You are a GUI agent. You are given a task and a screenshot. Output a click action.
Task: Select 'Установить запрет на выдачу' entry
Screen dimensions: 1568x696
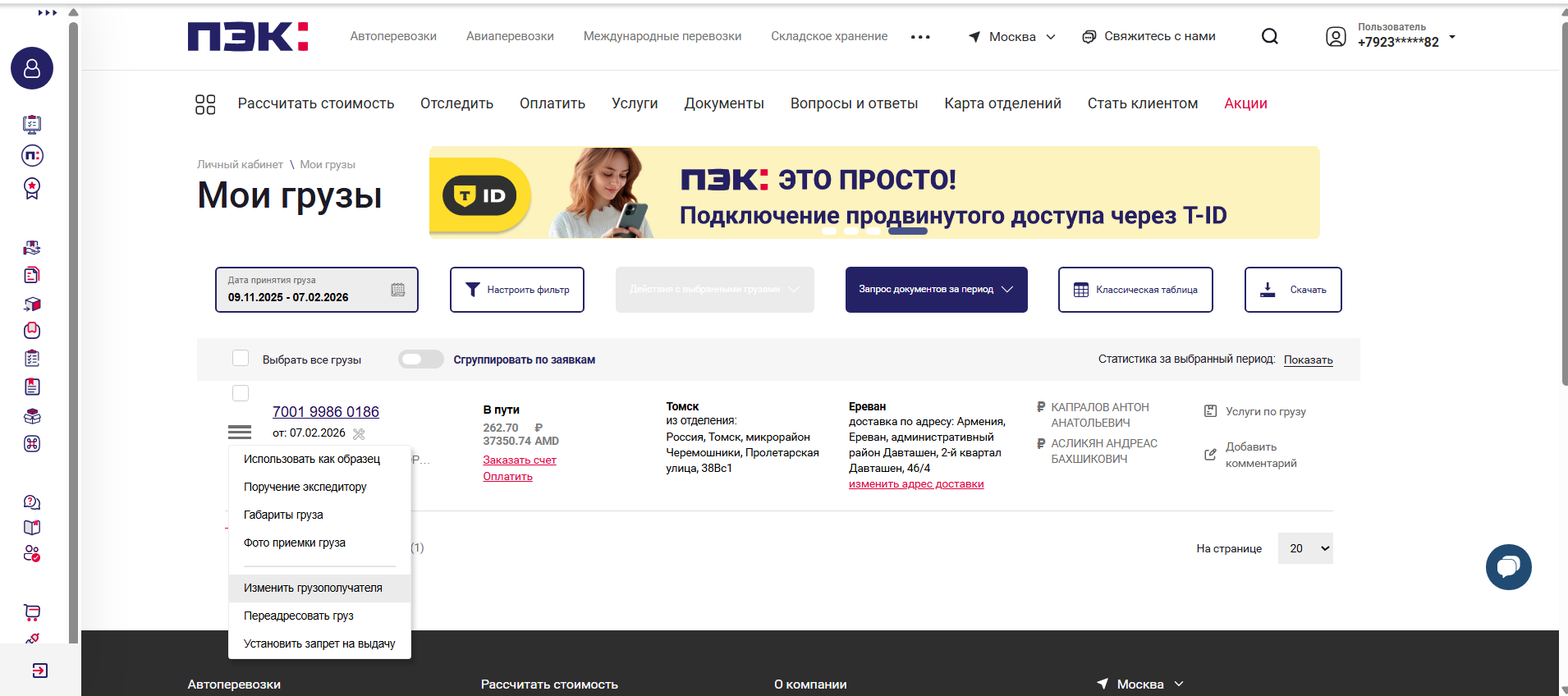pos(319,643)
